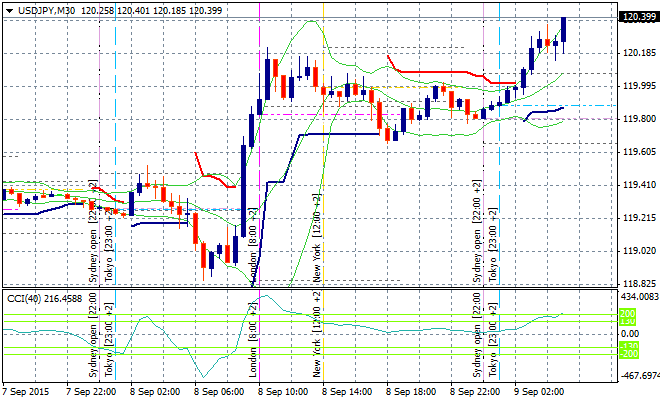Viewport: 660px width, 400px height.
Task: Click the 7 Sep 2015 date label
Action: click(30, 393)
